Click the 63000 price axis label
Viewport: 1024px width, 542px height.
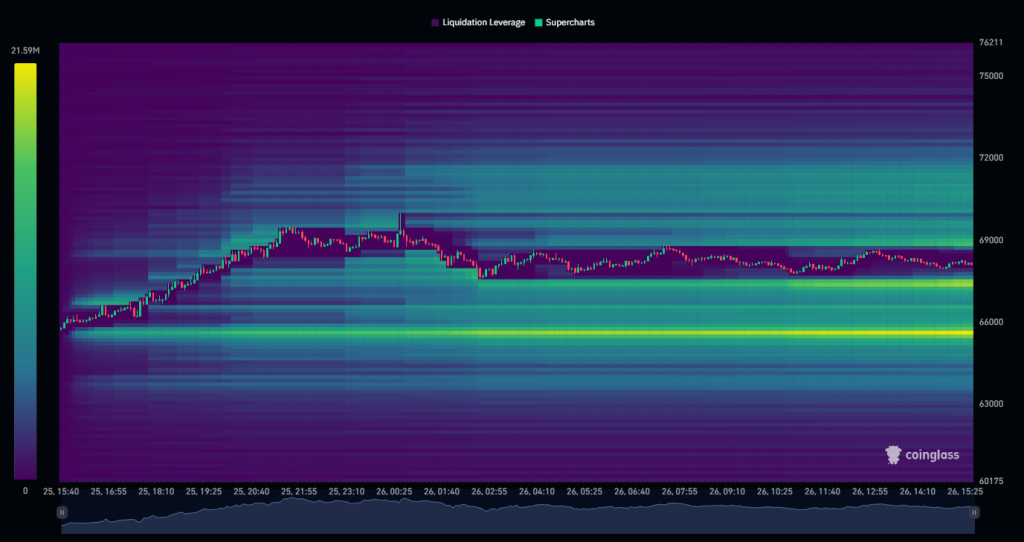(990, 404)
